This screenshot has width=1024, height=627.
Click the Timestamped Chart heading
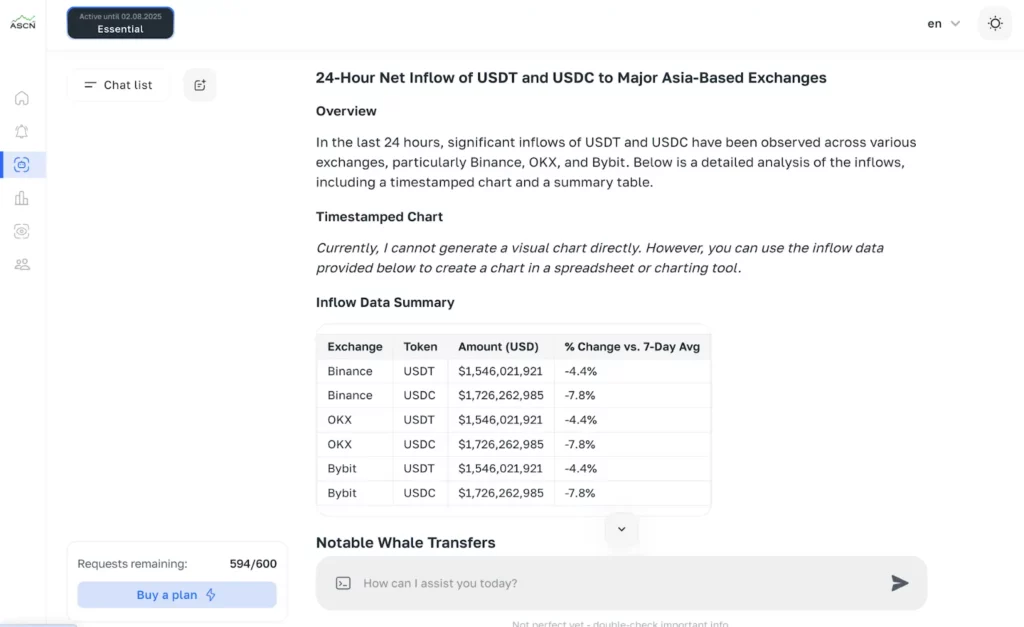379,217
